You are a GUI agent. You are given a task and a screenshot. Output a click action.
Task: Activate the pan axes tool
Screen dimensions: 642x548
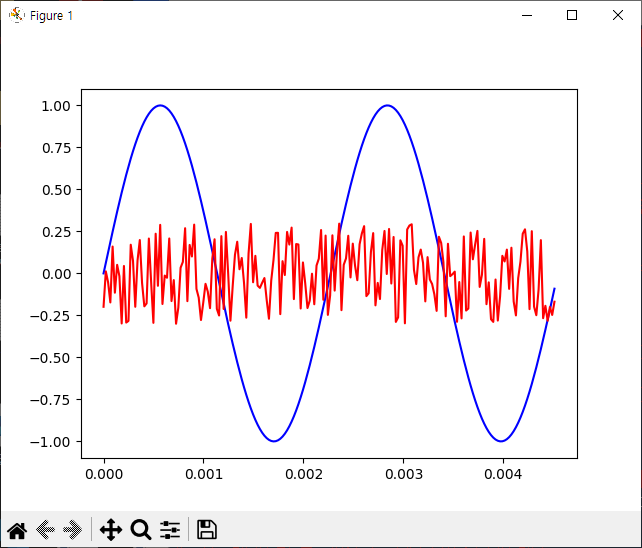(111, 530)
